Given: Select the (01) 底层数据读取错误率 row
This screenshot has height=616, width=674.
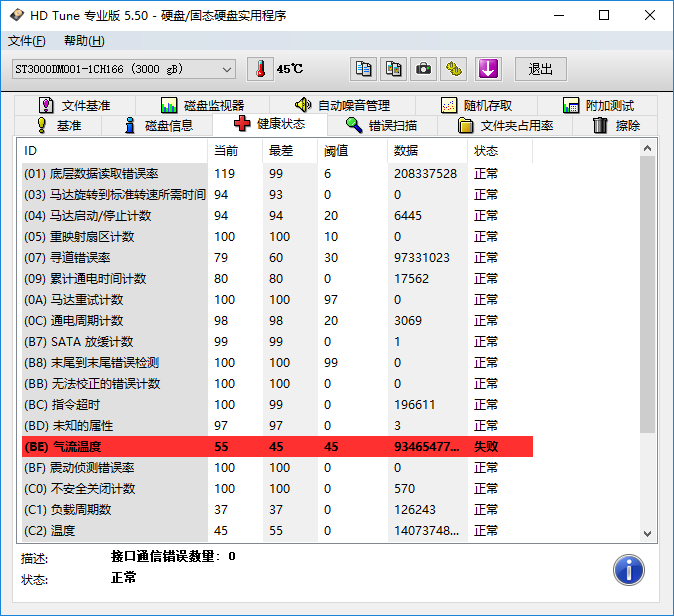Looking at the screenshot, I should (277, 174).
